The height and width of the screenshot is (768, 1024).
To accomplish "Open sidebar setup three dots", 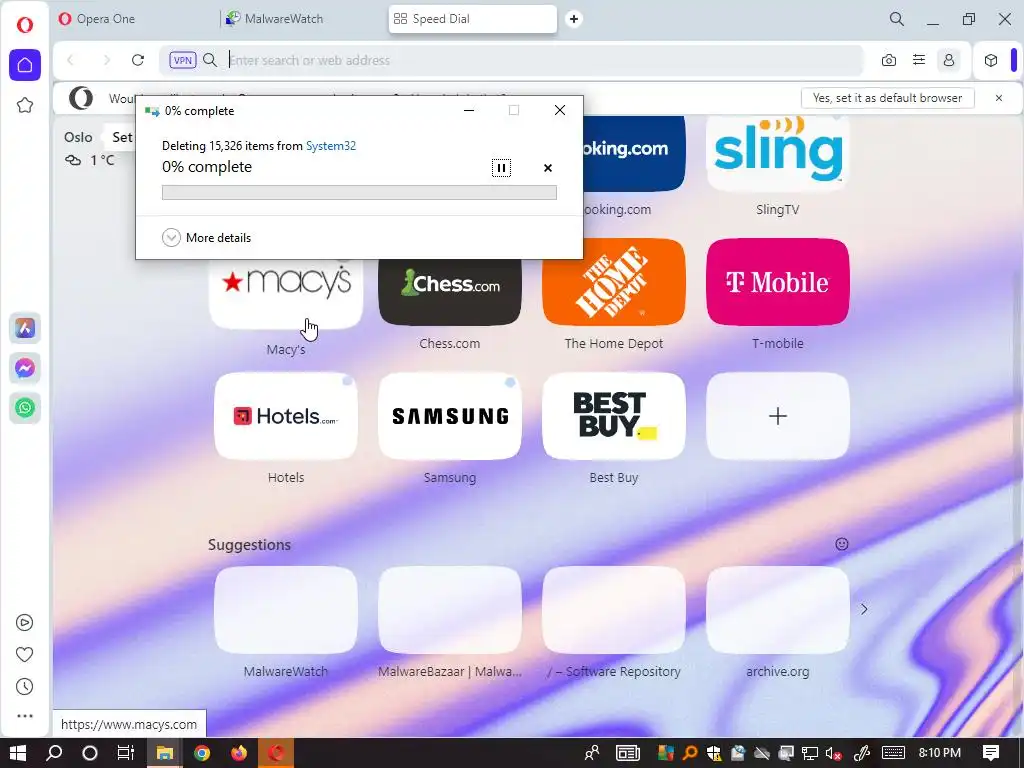I will pyautogui.click(x=25, y=716).
